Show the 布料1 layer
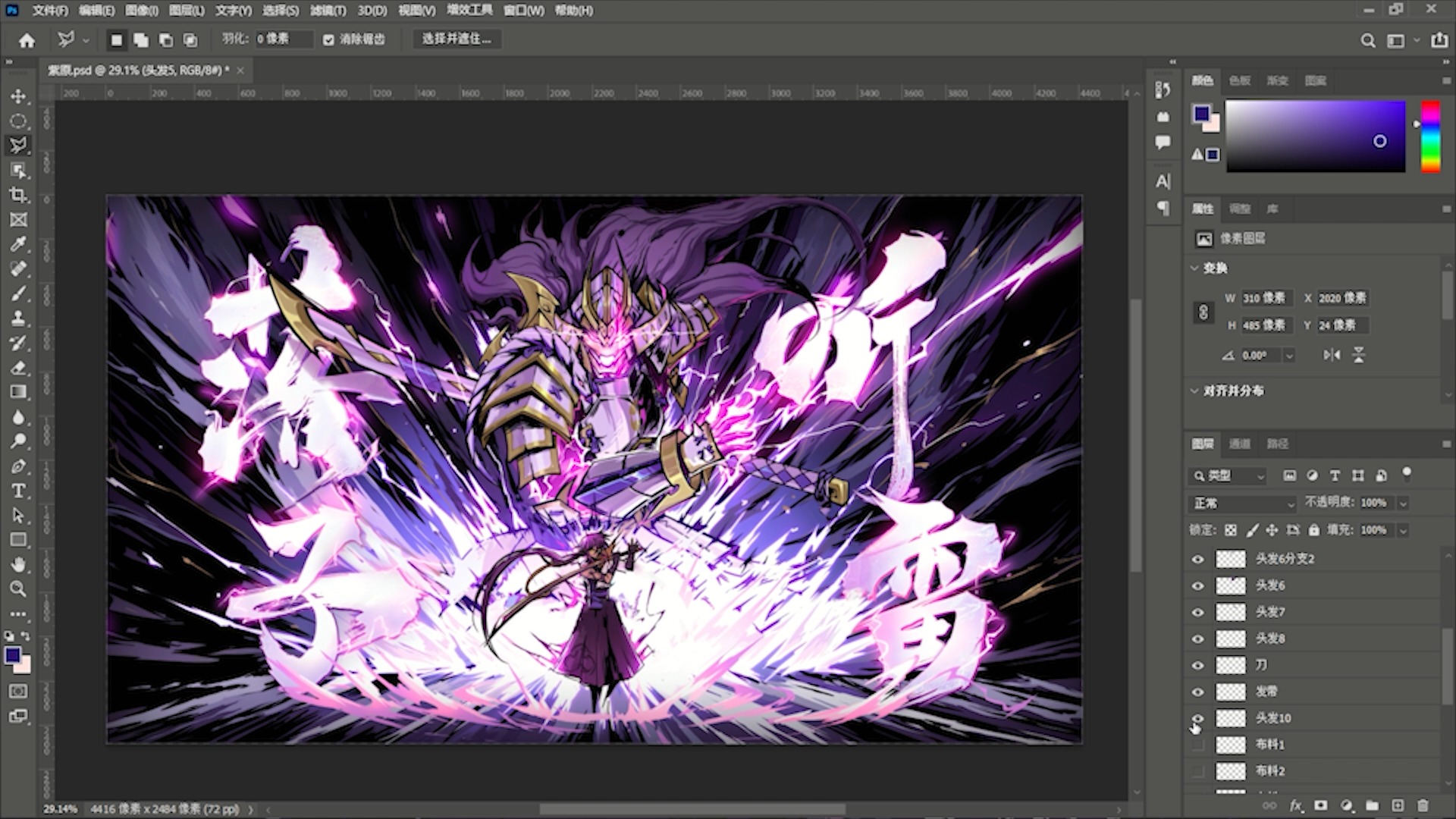The image size is (1456, 819). [x=1198, y=745]
